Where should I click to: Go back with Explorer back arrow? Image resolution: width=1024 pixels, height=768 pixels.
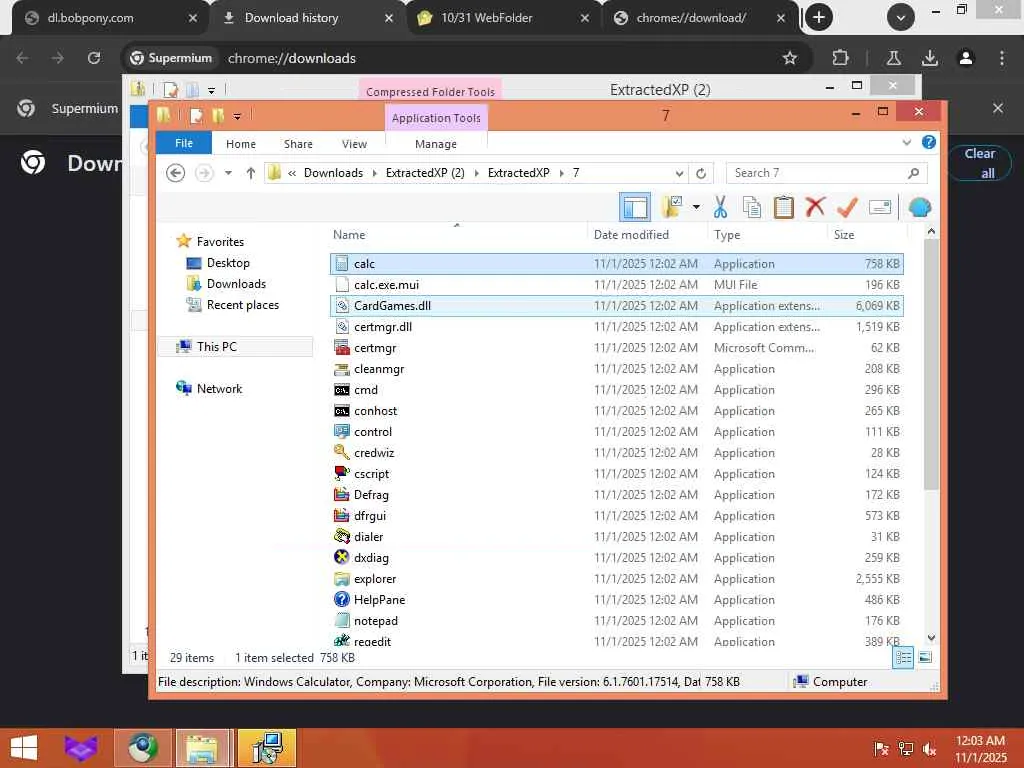(175, 173)
